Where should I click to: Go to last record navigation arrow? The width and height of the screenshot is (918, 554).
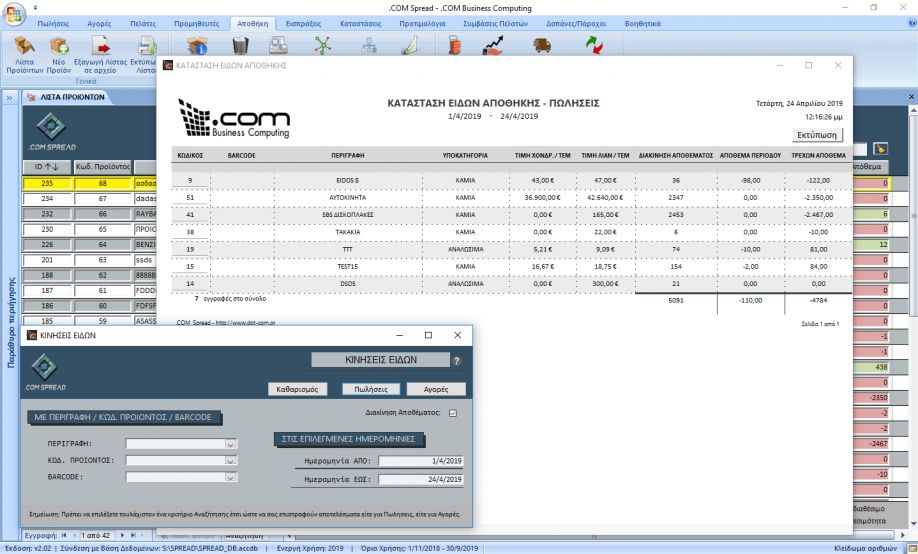133,535
